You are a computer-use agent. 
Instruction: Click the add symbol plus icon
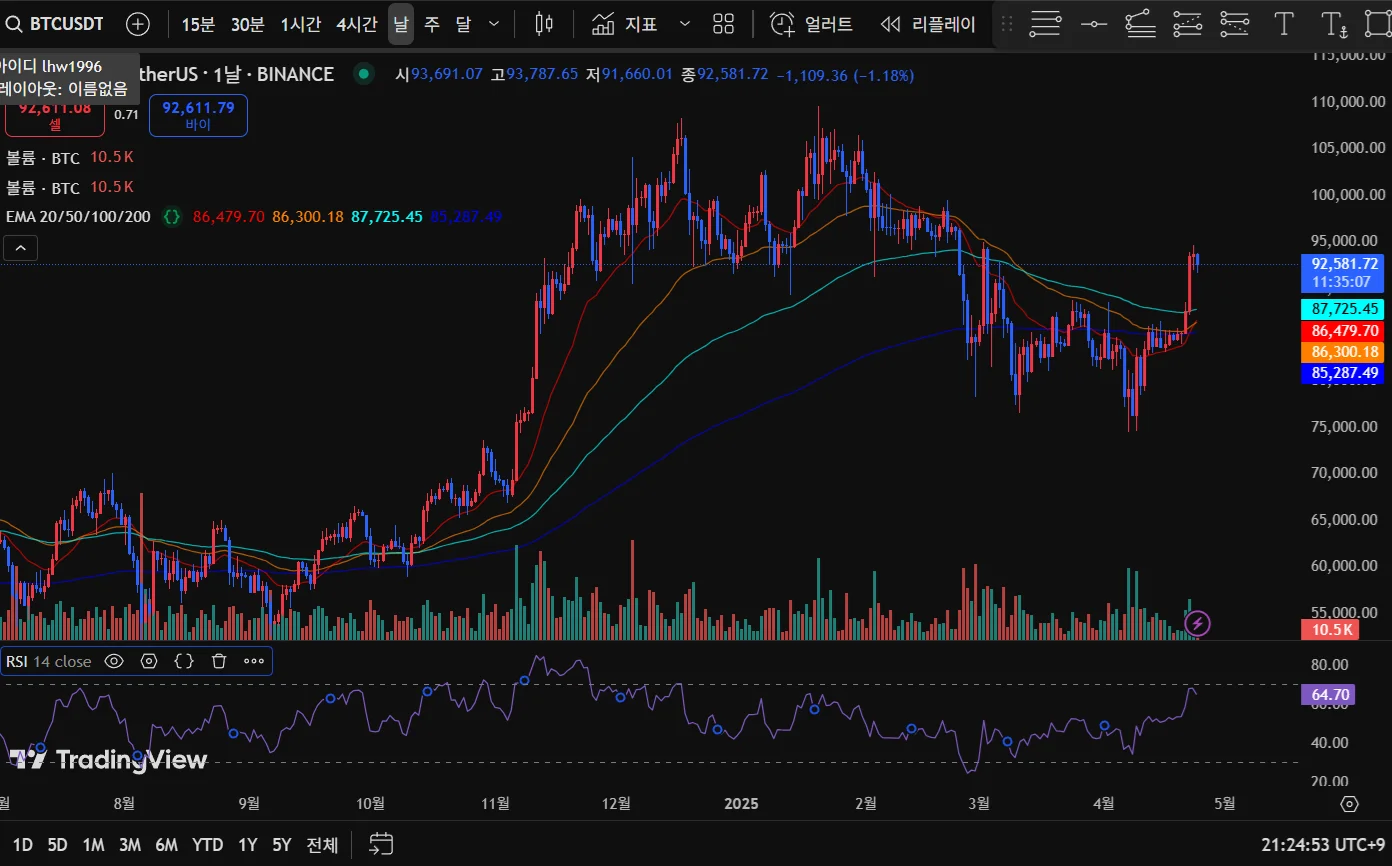138,24
